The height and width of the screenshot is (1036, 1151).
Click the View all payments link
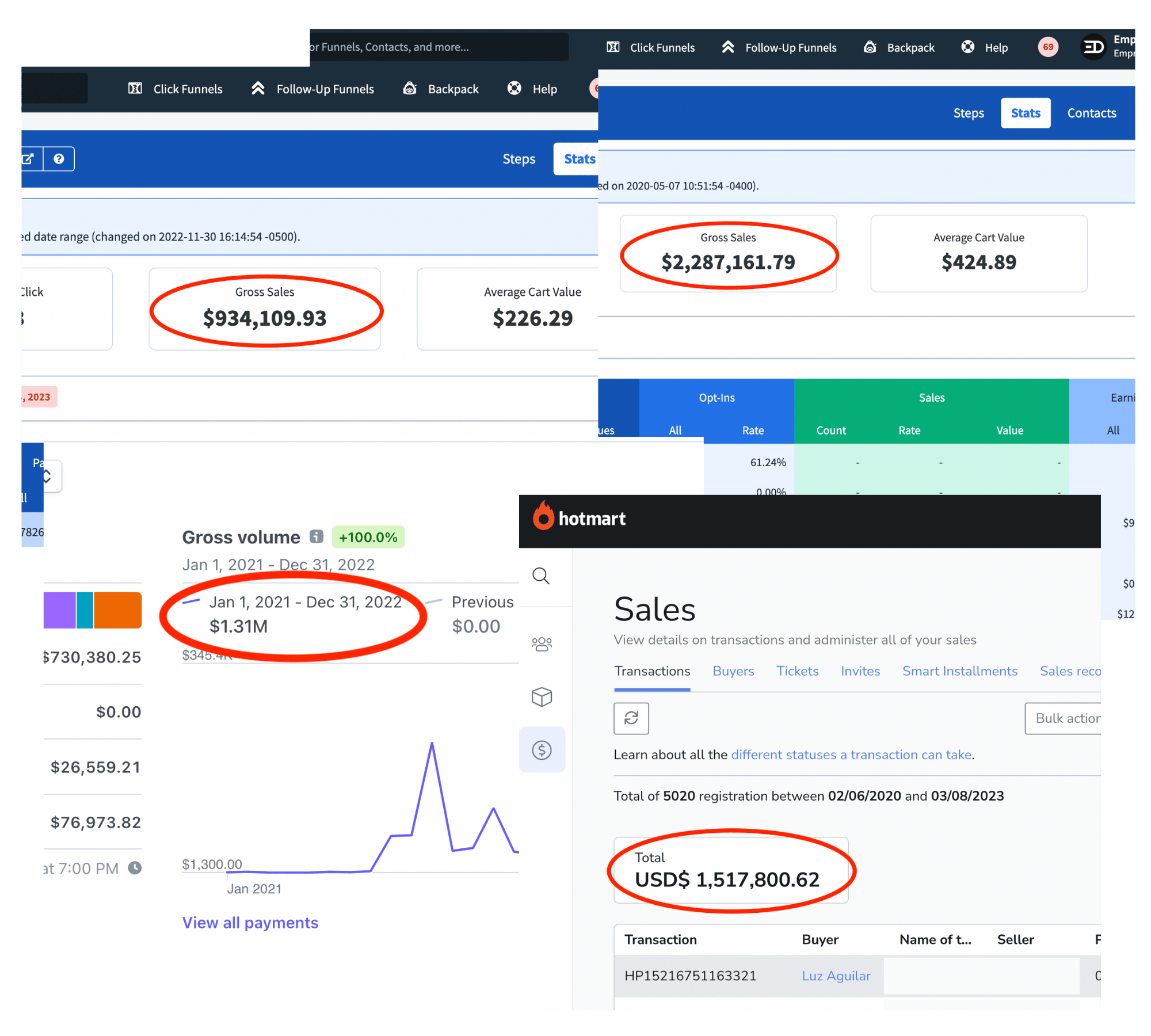250,923
